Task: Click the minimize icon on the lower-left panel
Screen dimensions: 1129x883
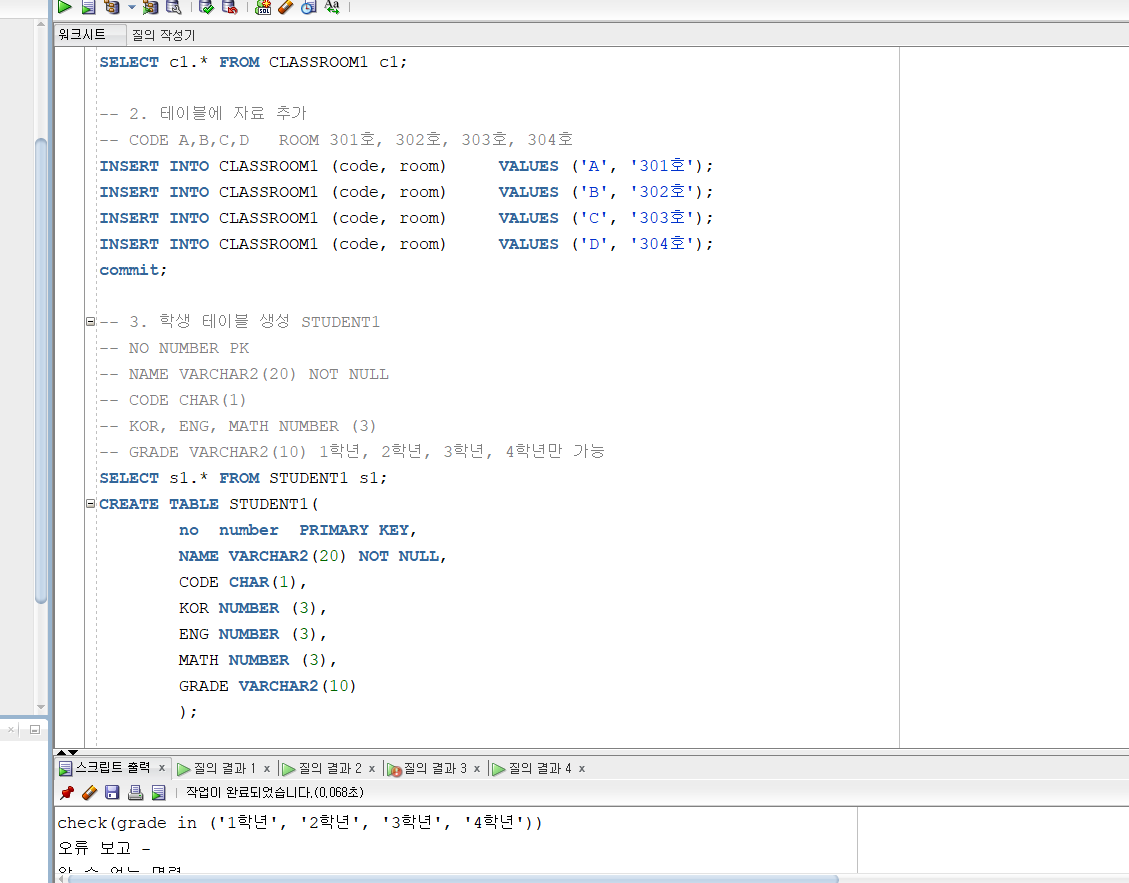Action: tap(35, 730)
